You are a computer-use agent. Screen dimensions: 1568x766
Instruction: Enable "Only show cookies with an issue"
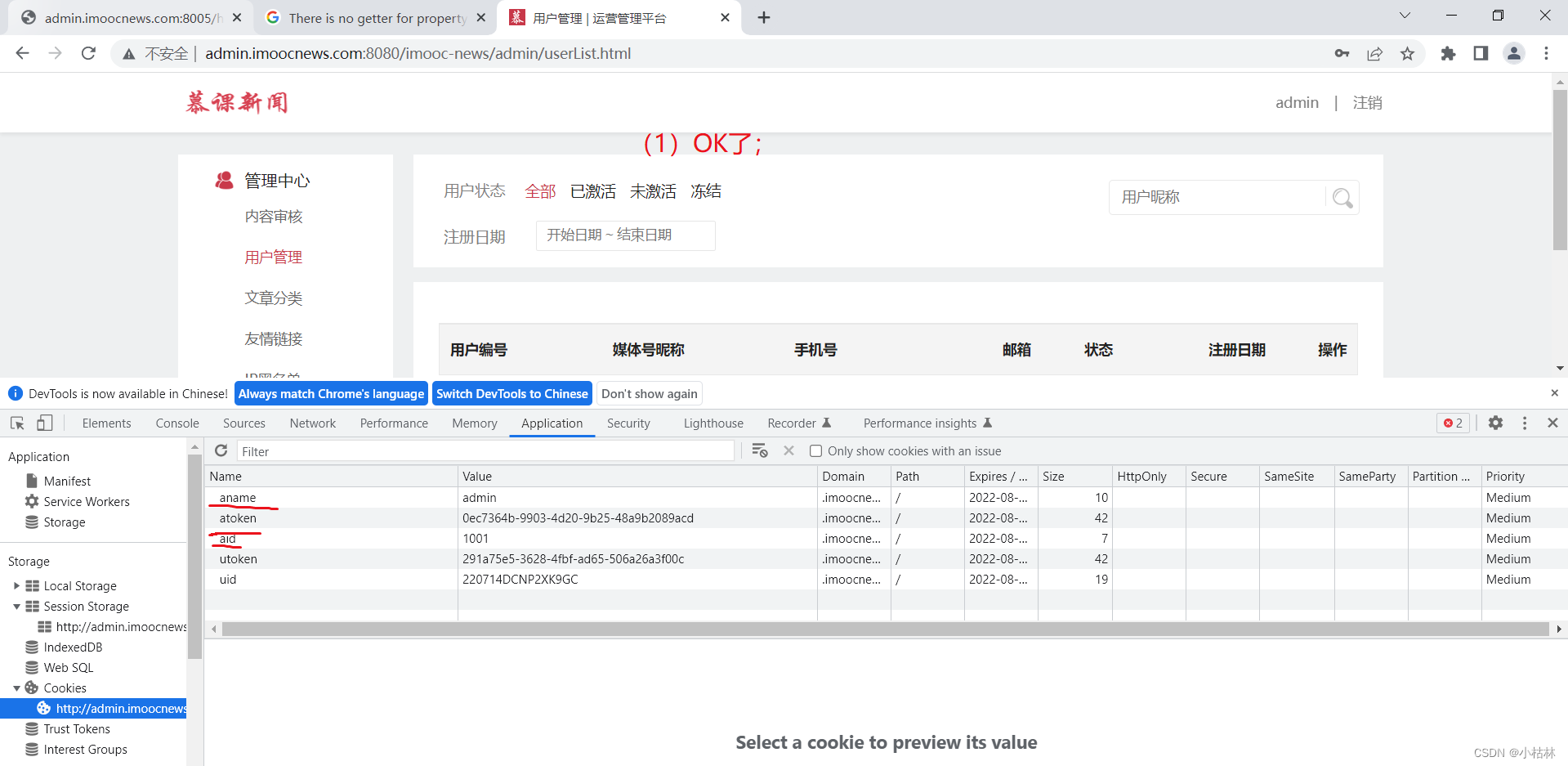pos(815,450)
